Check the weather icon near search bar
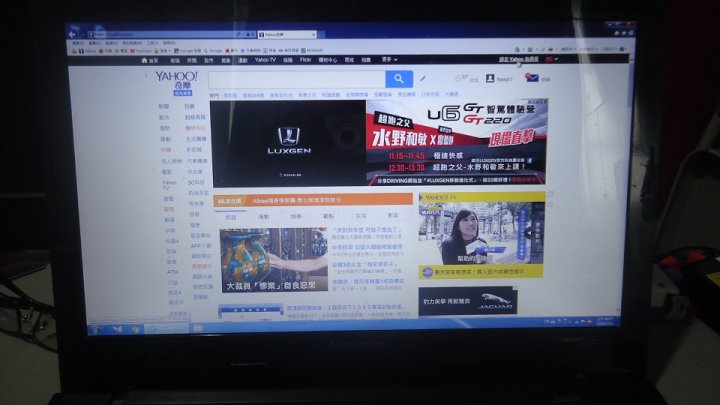 [457, 79]
